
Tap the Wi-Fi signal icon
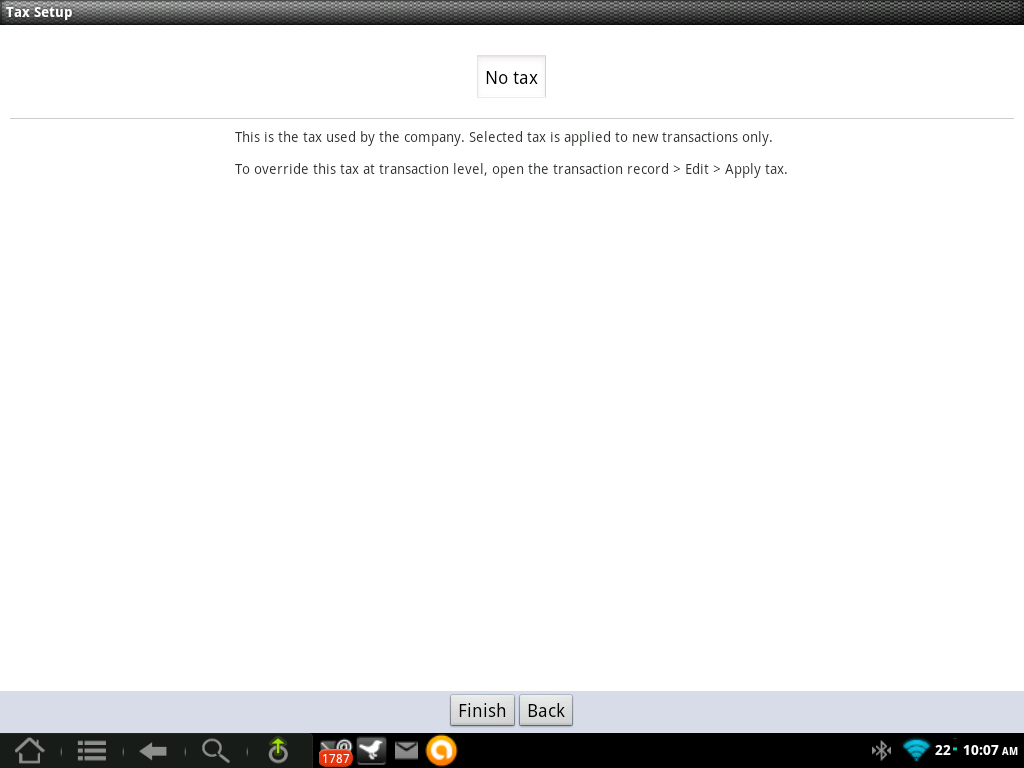(916, 750)
